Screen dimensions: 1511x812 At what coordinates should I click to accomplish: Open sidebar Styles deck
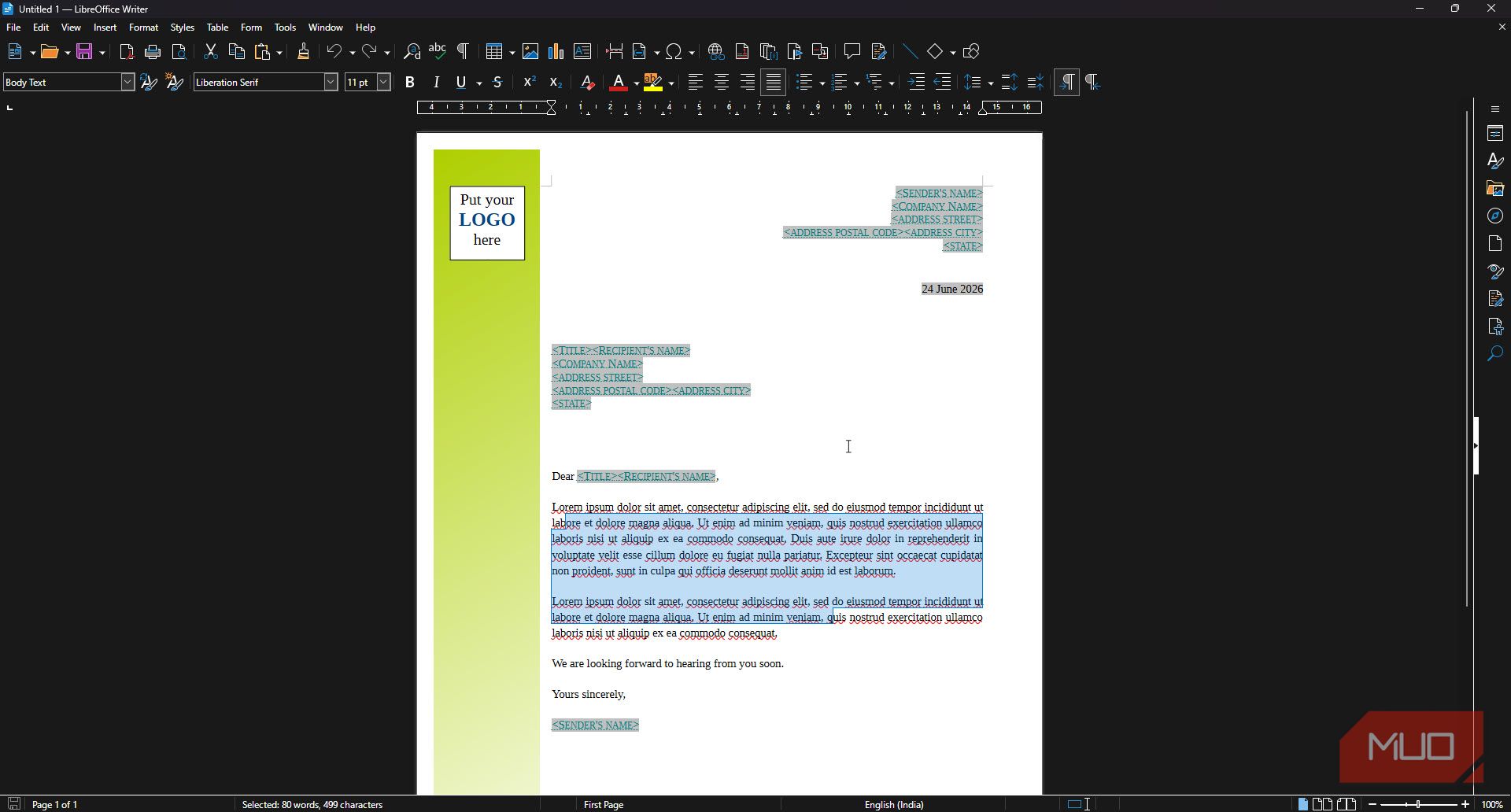(1495, 161)
